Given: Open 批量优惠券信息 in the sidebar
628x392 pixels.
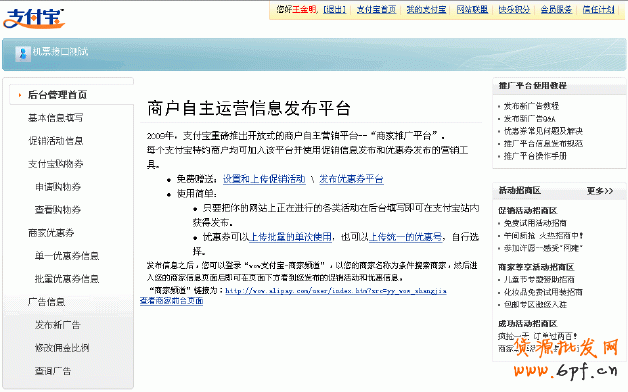Looking at the screenshot, I should point(67,279).
